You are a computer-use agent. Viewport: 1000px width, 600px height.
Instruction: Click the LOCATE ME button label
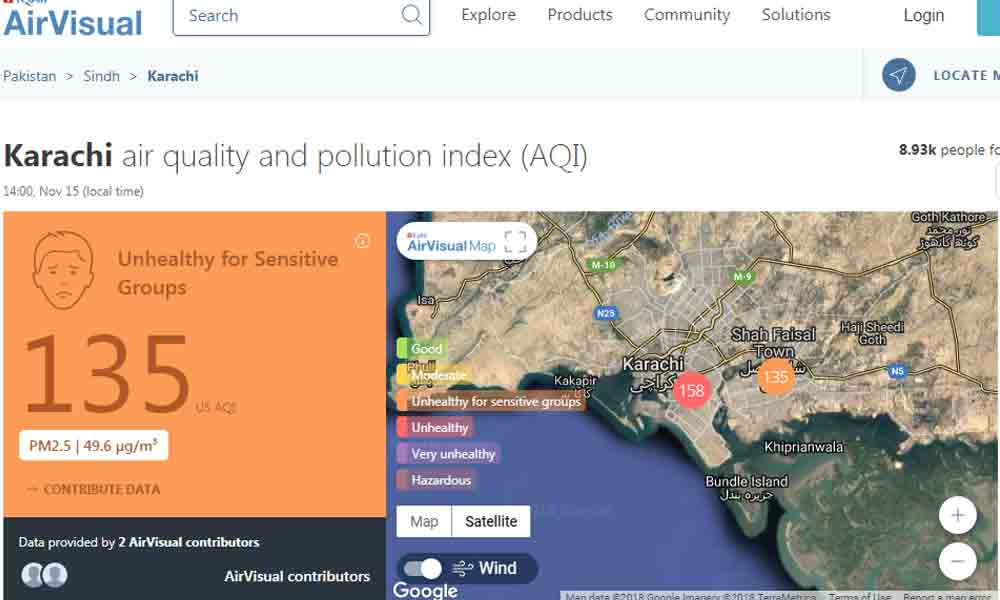click(966, 75)
